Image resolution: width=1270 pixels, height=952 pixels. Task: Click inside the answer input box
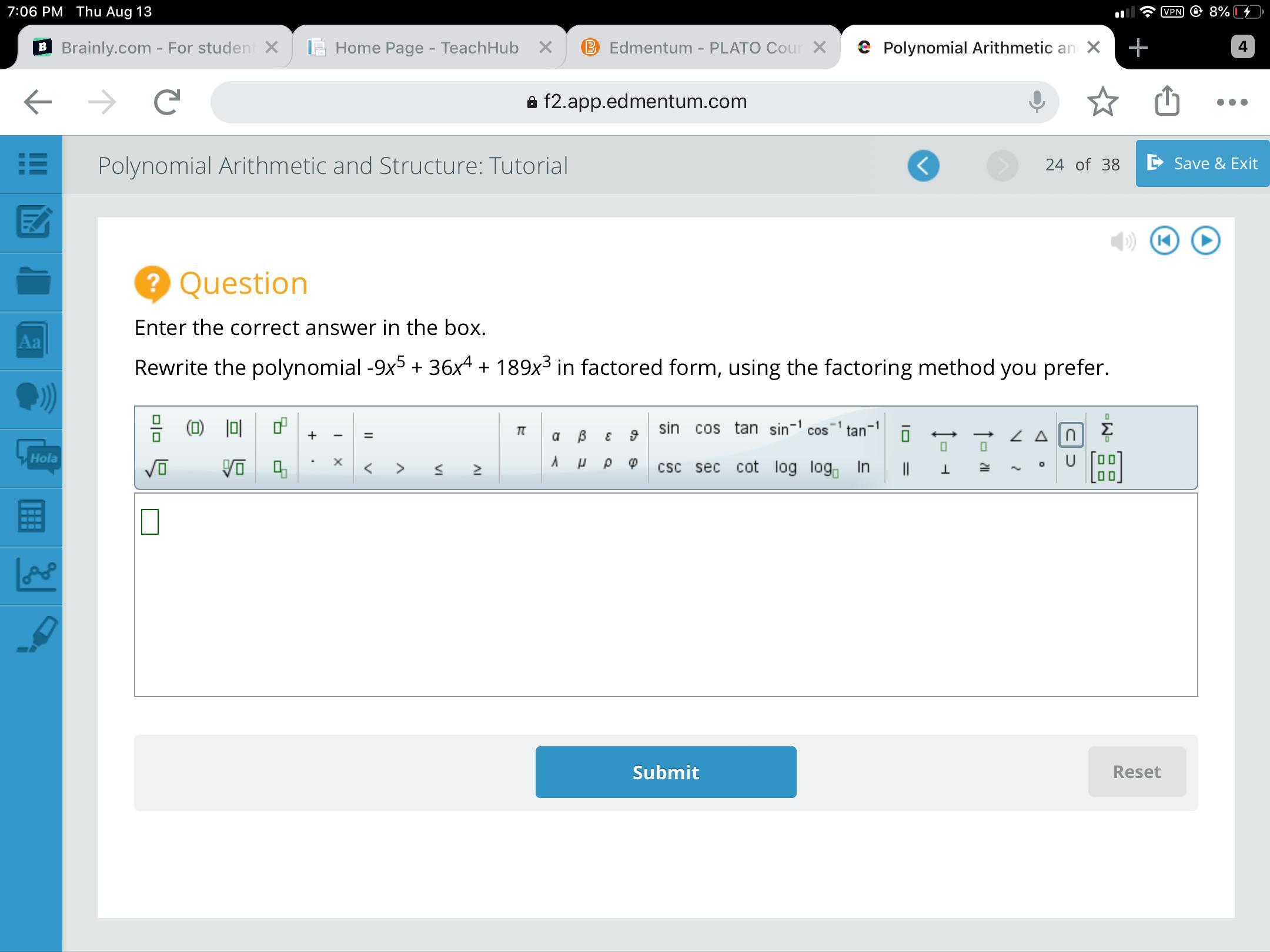[x=666, y=595]
